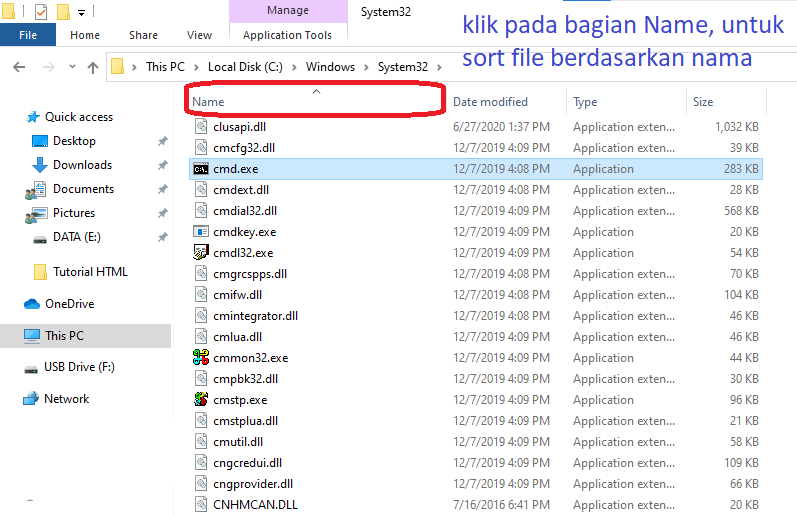Click the cmcfg32.dll file icon
The image size is (797, 516).
click(201, 148)
